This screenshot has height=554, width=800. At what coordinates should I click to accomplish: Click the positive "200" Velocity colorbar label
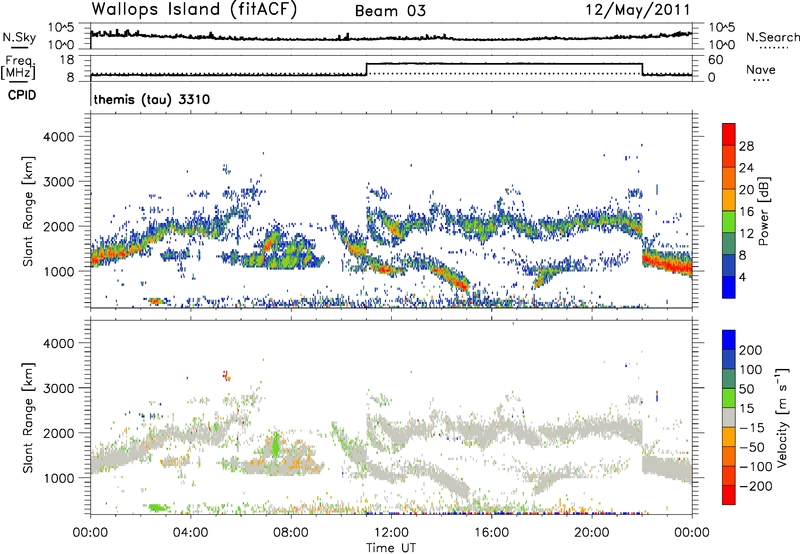[751, 350]
